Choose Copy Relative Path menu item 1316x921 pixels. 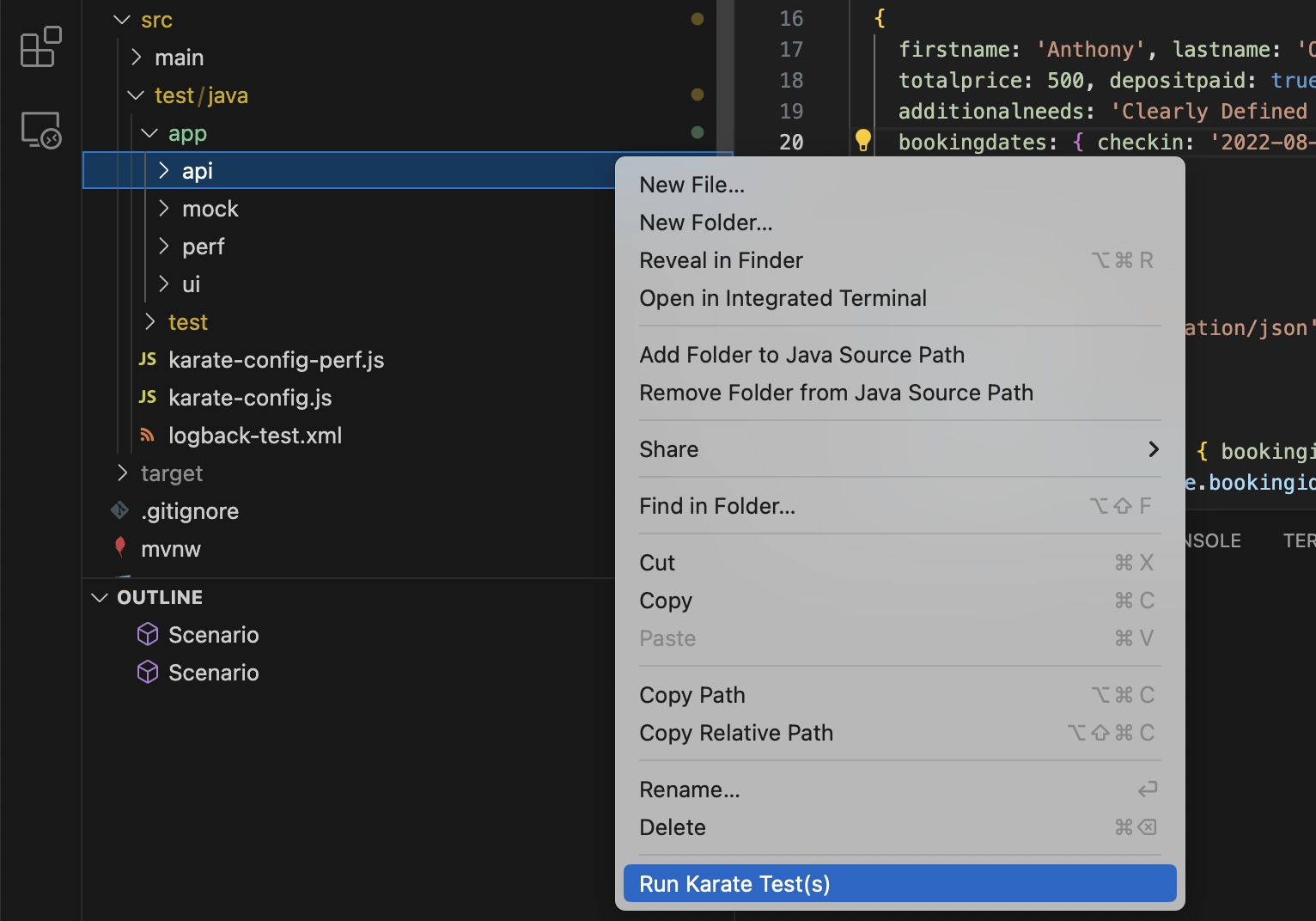899,733
